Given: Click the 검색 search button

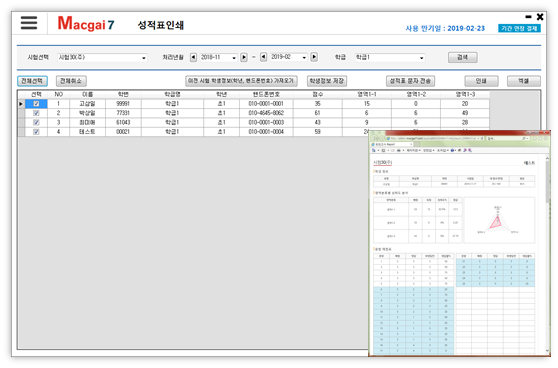Looking at the screenshot, I should point(463,57).
